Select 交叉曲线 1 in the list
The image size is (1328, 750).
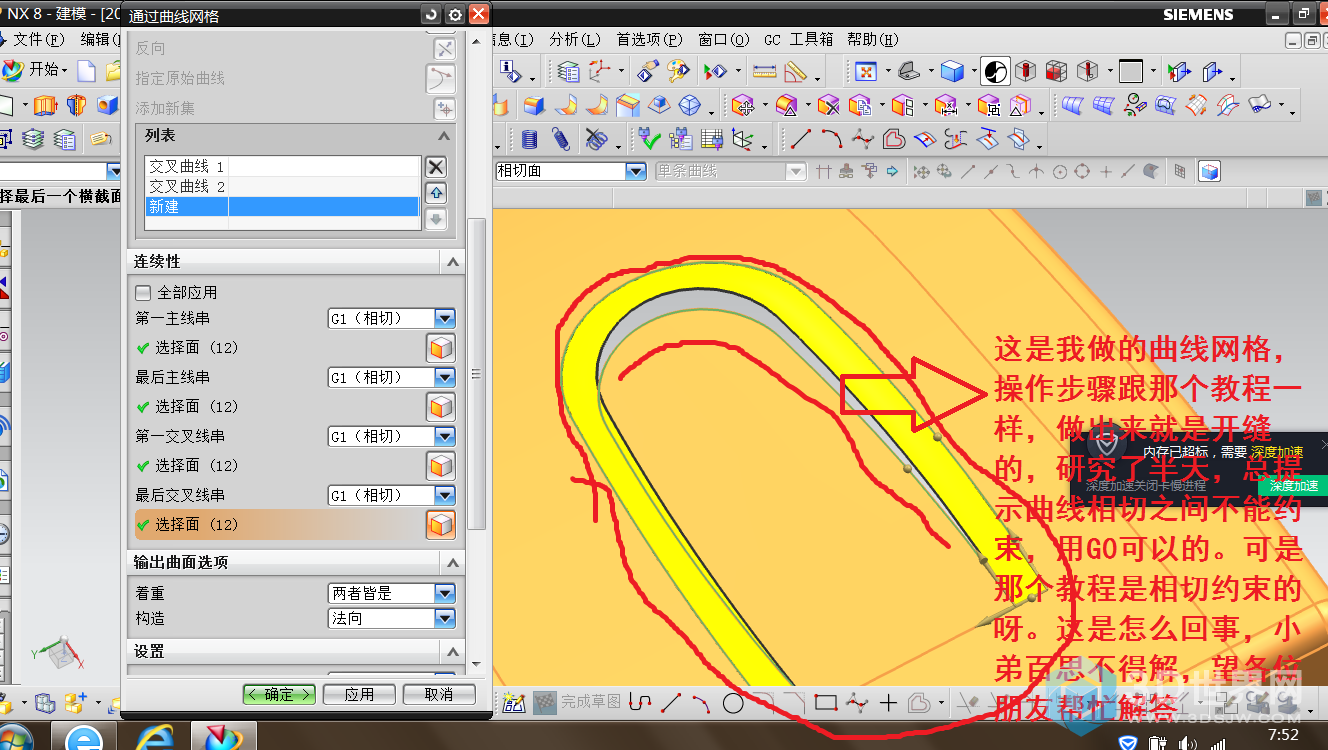[283, 167]
